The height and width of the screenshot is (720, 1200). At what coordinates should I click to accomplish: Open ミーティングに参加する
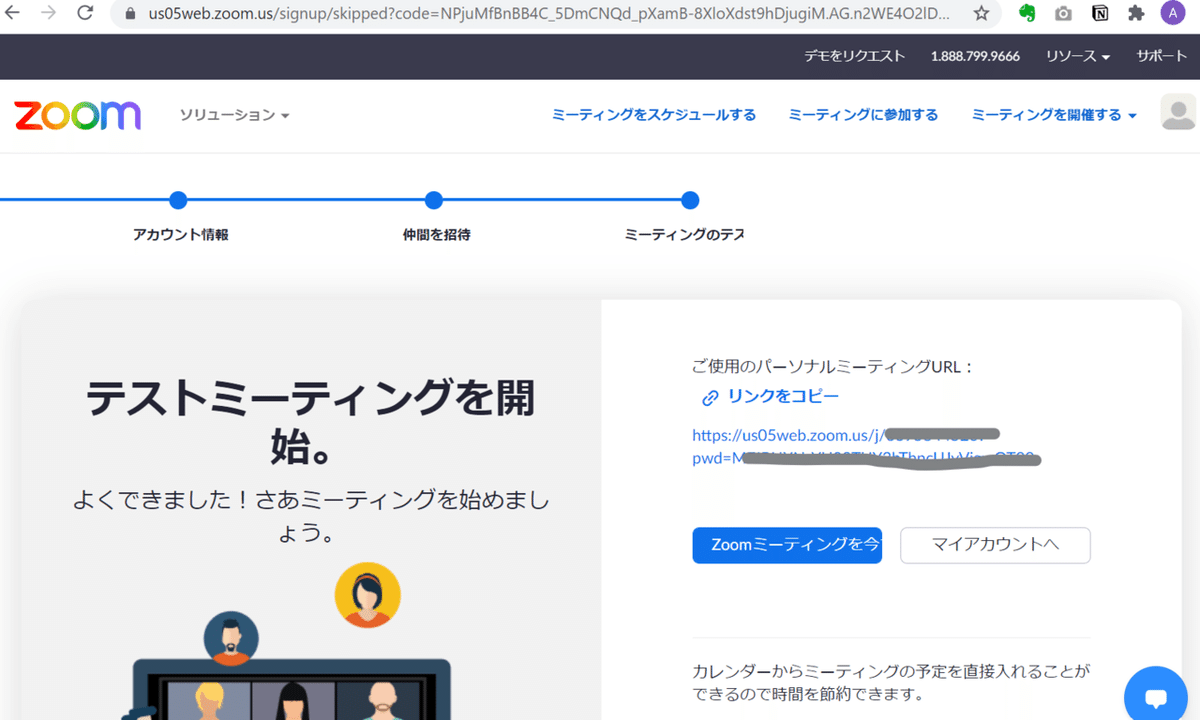coord(863,115)
